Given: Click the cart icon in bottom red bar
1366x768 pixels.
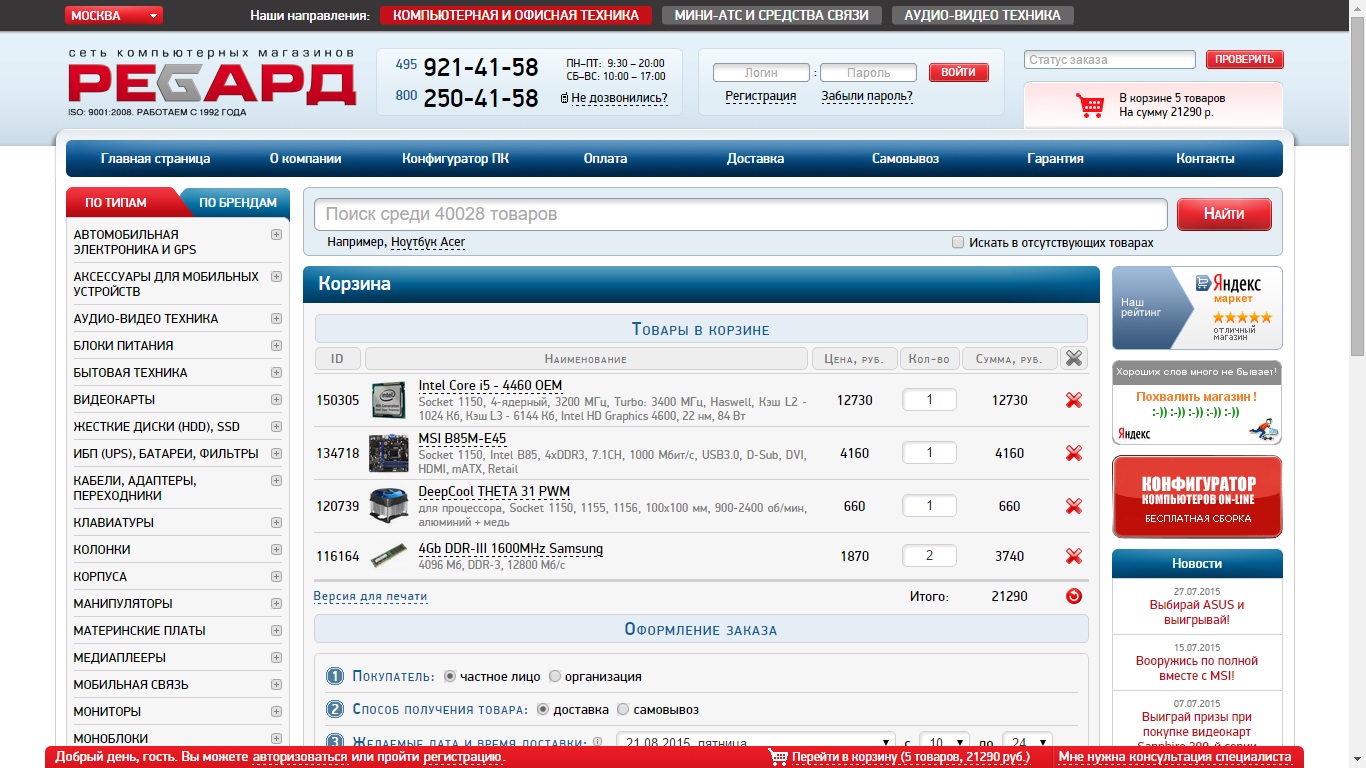Looking at the screenshot, I should pos(778,757).
